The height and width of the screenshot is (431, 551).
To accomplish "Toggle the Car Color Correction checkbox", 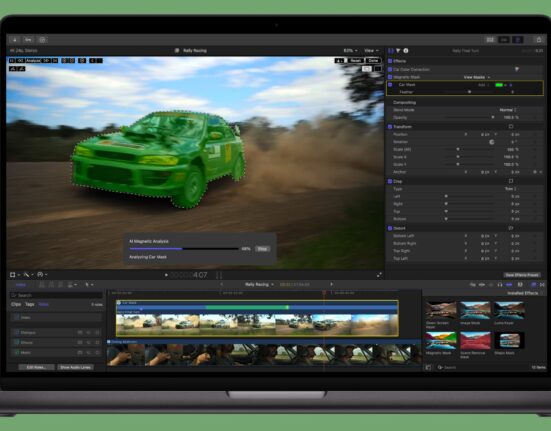I will [390, 69].
